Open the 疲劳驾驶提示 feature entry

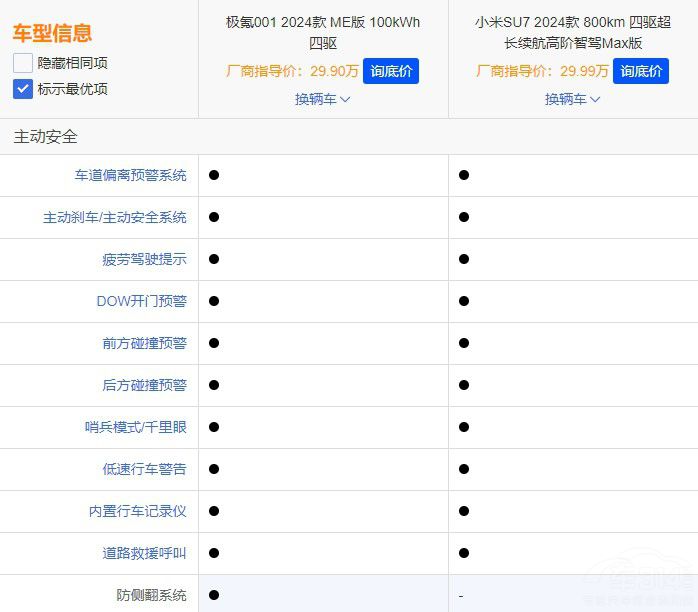[144, 259]
